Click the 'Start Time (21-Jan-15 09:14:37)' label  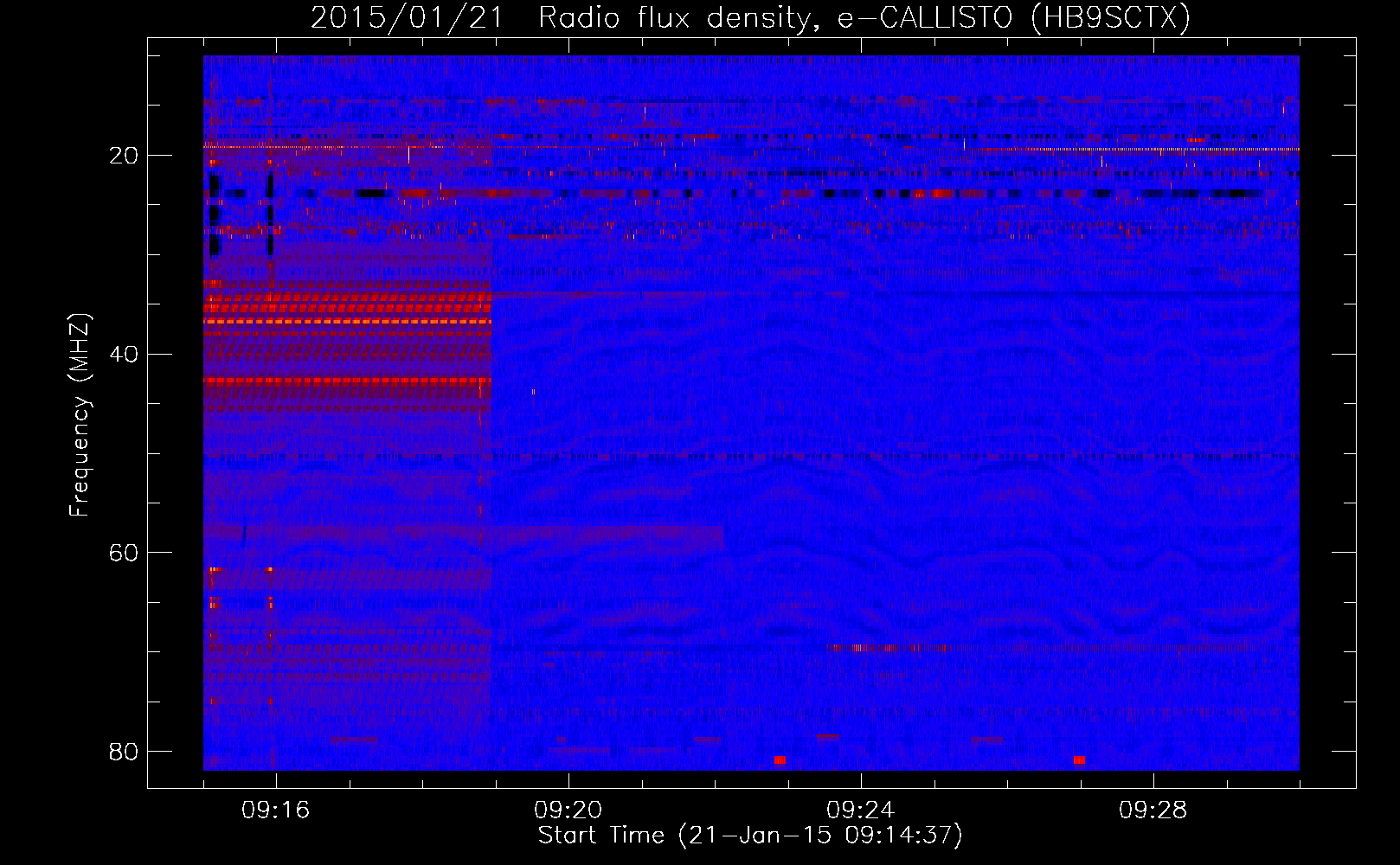coord(750,836)
